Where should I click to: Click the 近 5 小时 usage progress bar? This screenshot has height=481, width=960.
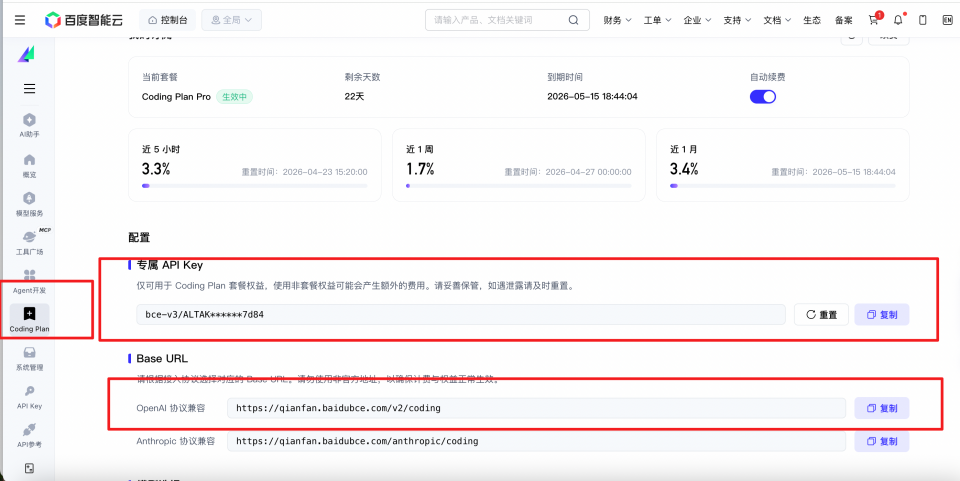tap(254, 185)
